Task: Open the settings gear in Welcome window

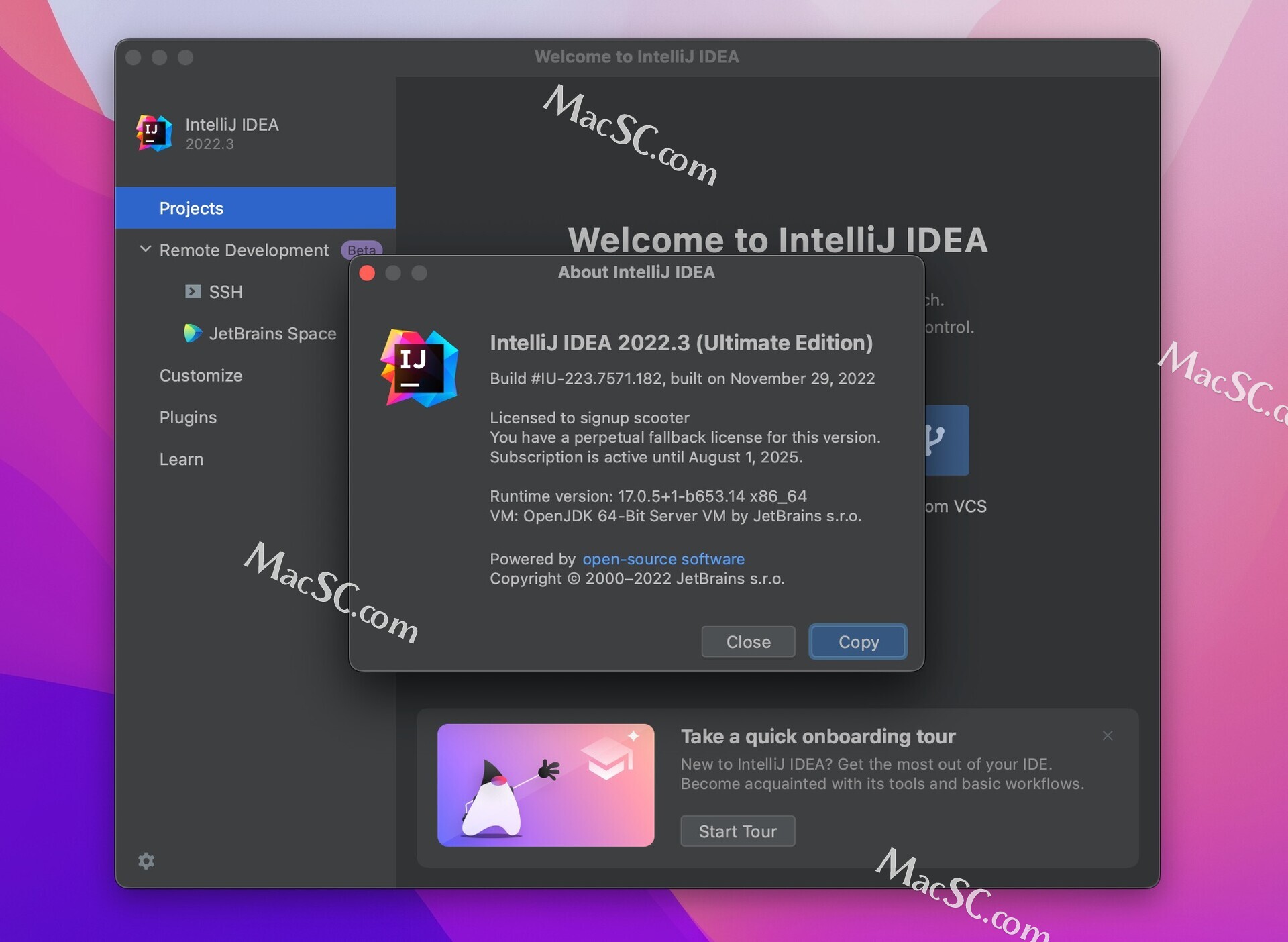Action: point(146,861)
